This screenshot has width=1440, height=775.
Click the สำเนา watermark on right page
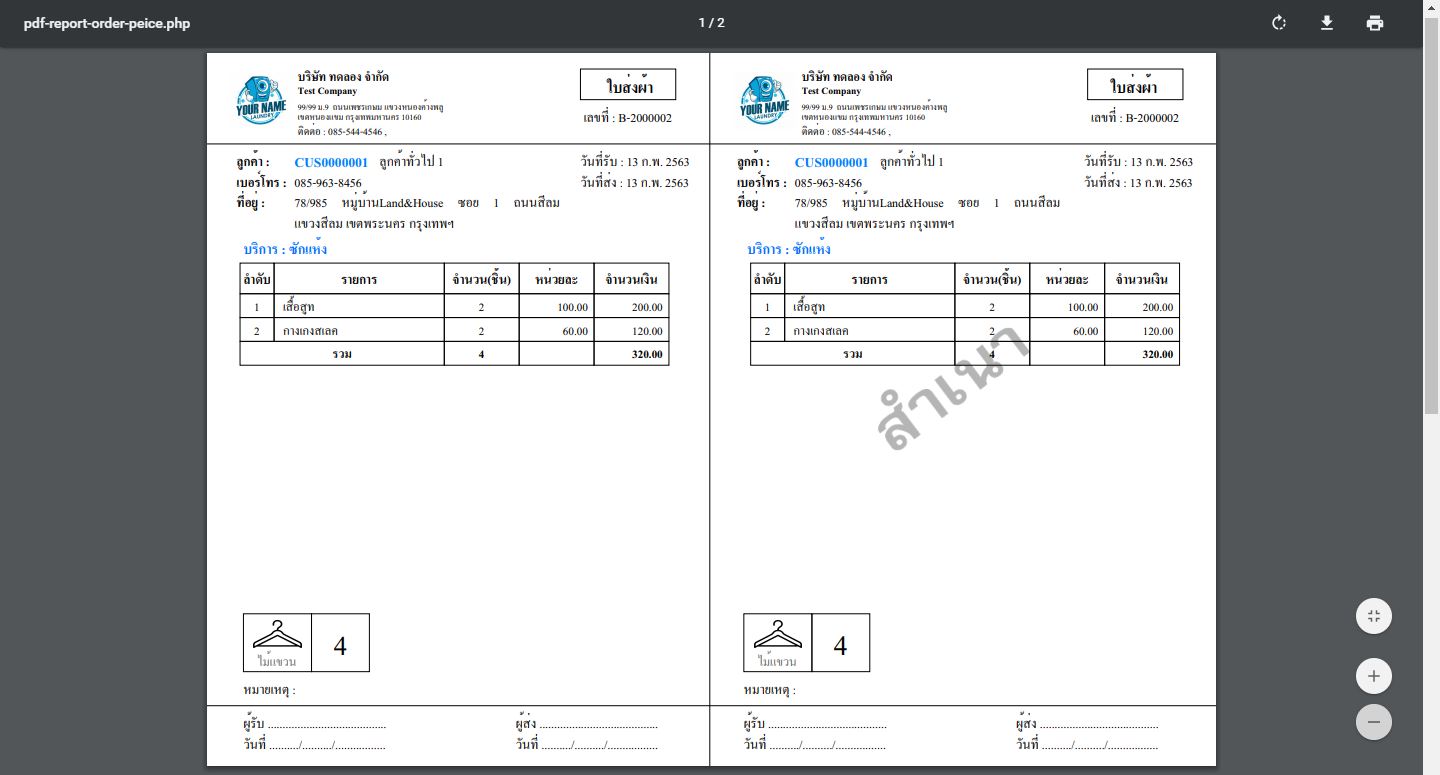click(951, 389)
